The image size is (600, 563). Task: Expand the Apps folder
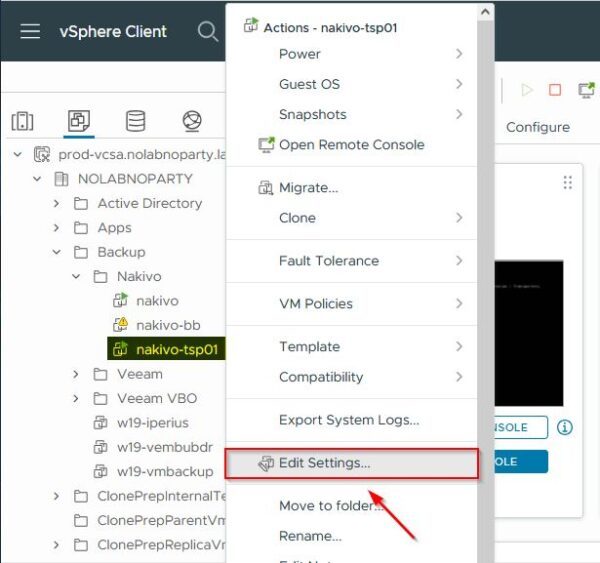pyautogui.click(x=57, y=228)
